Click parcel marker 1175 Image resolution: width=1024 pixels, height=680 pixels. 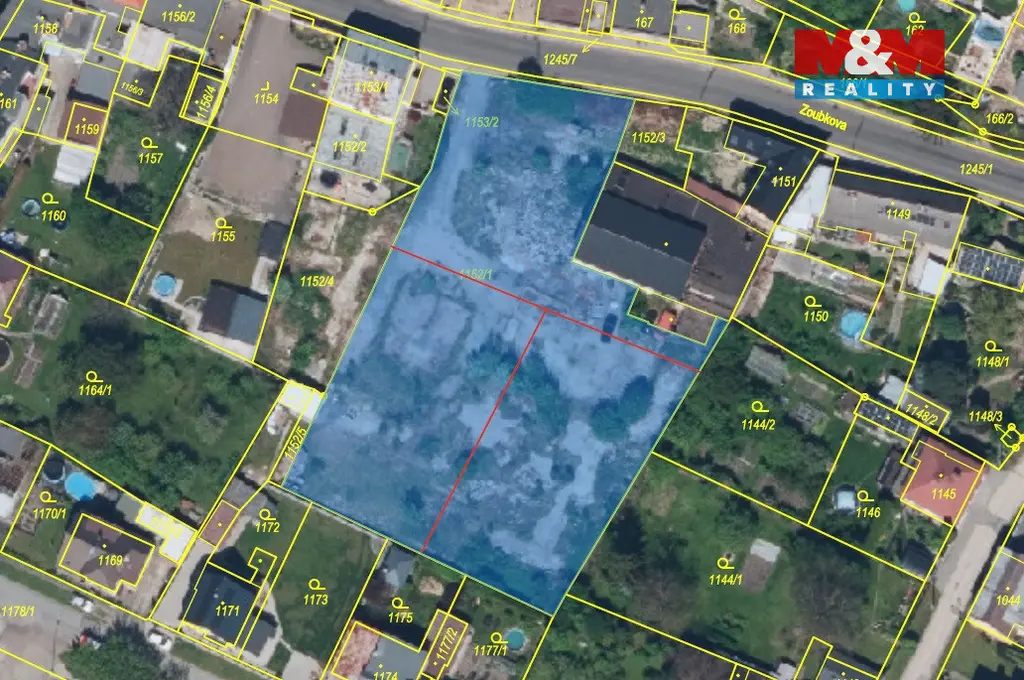point(400,610)
